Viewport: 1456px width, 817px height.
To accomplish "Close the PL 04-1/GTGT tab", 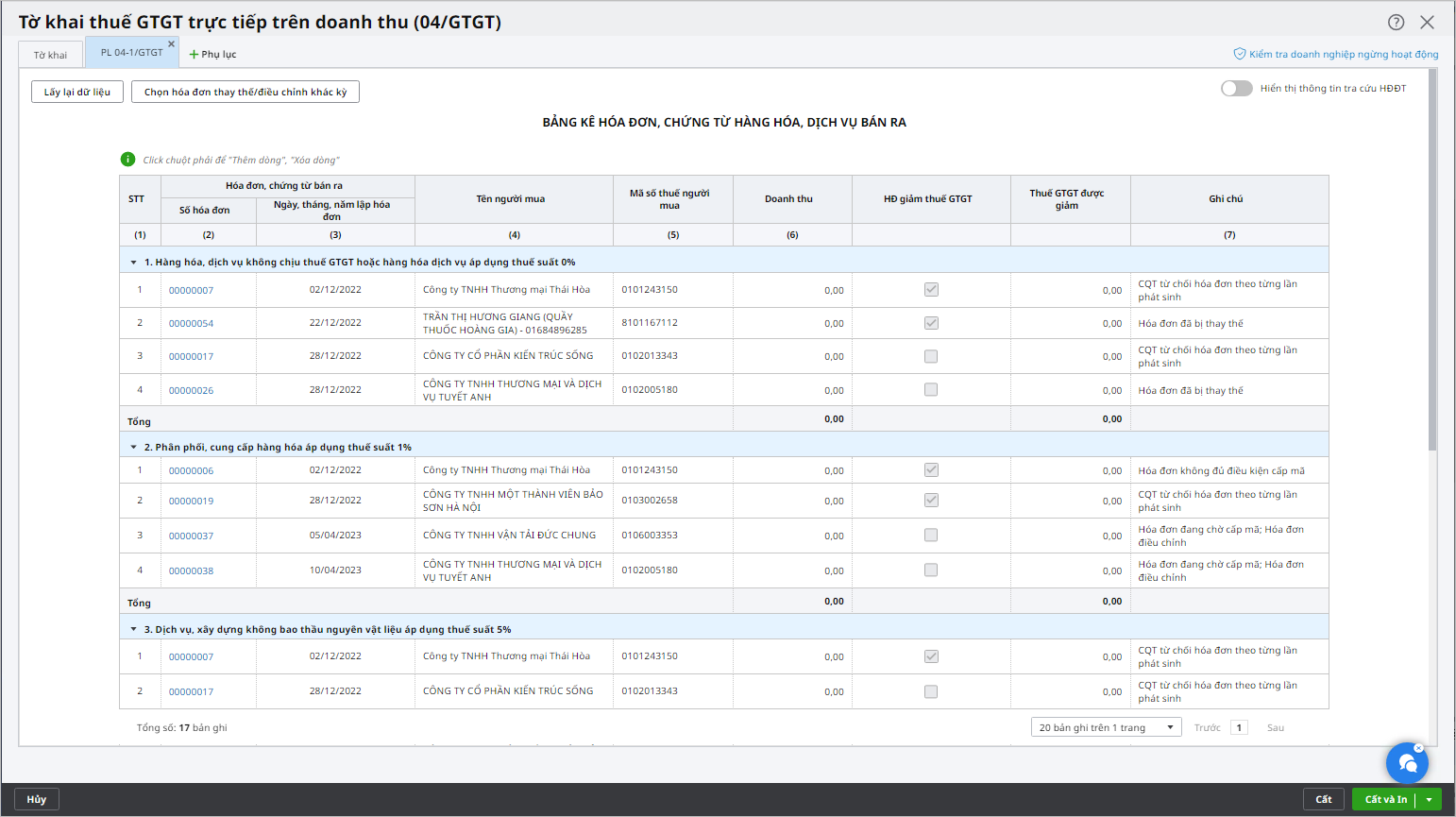I will 171,43.
